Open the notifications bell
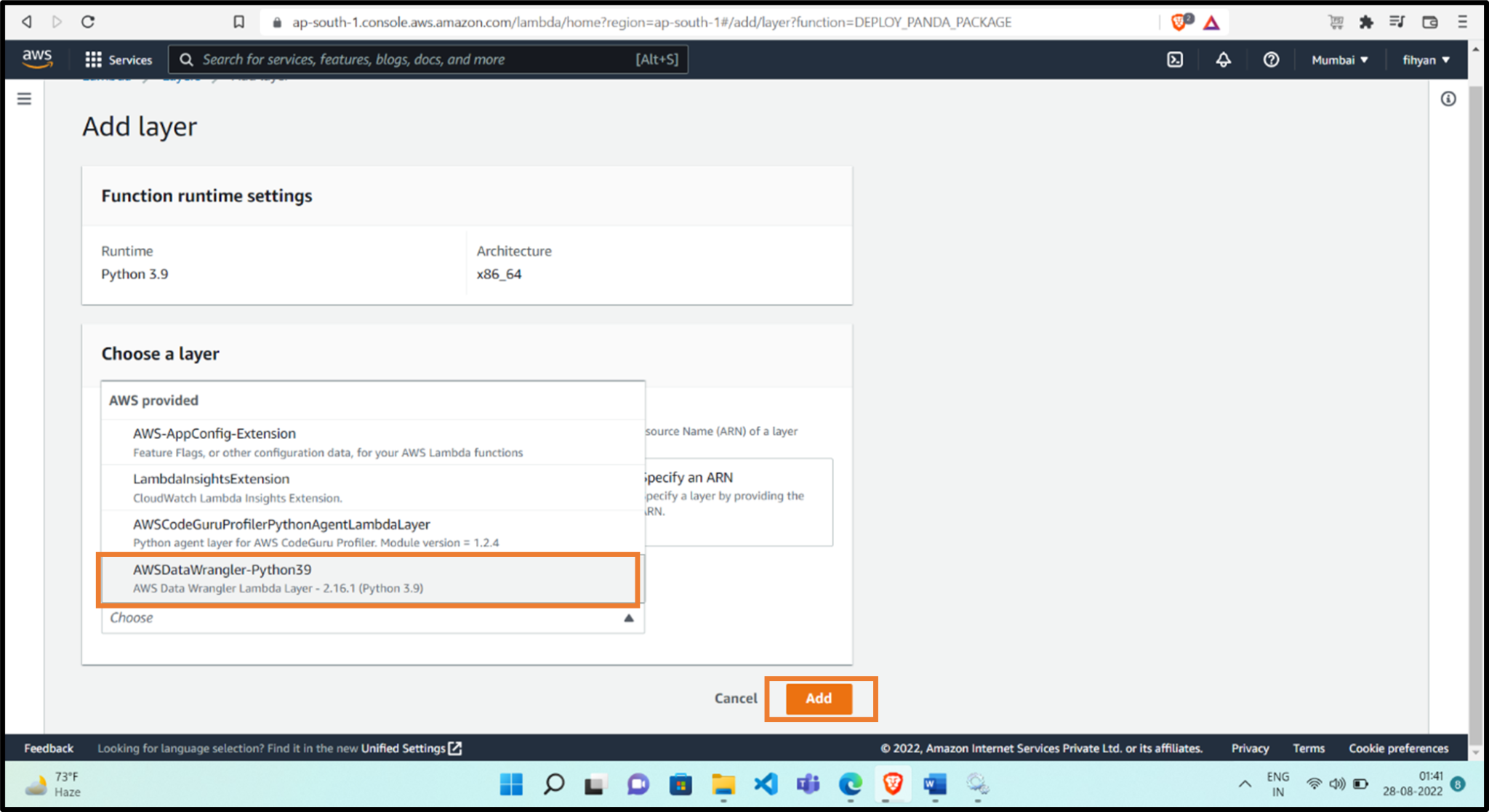This screenshot has width=1489, height=812. point(1223,60)
